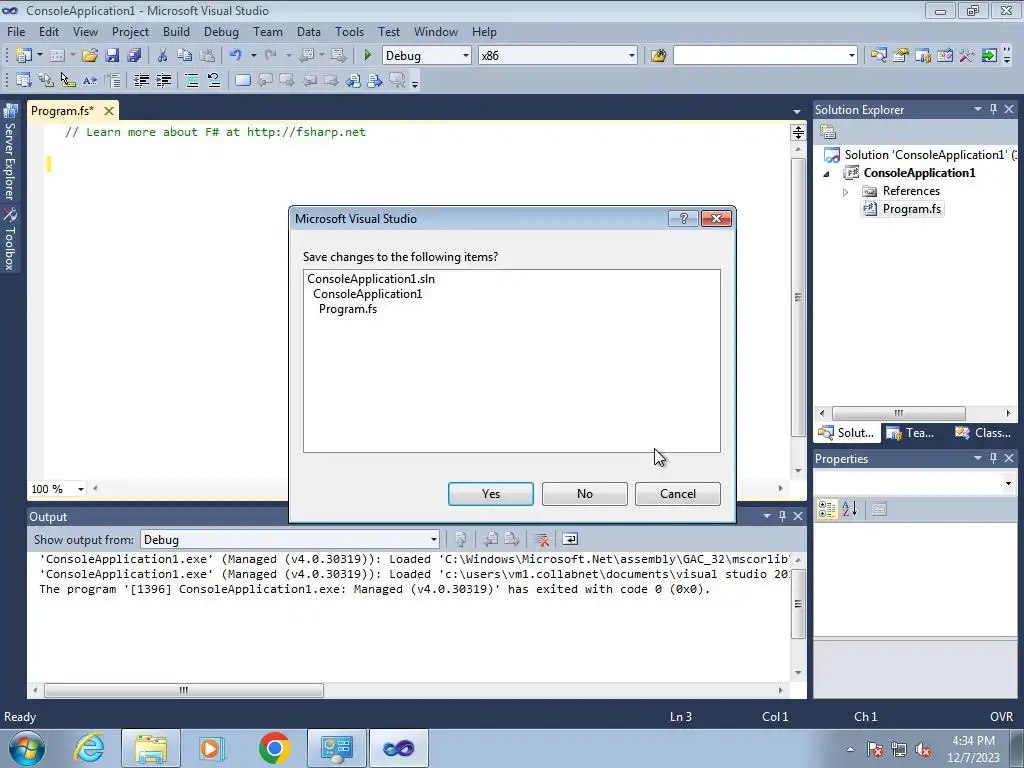Click ConsoleApplication1.sln in the dialog list

pyautogui.click(x=371, y=279)
